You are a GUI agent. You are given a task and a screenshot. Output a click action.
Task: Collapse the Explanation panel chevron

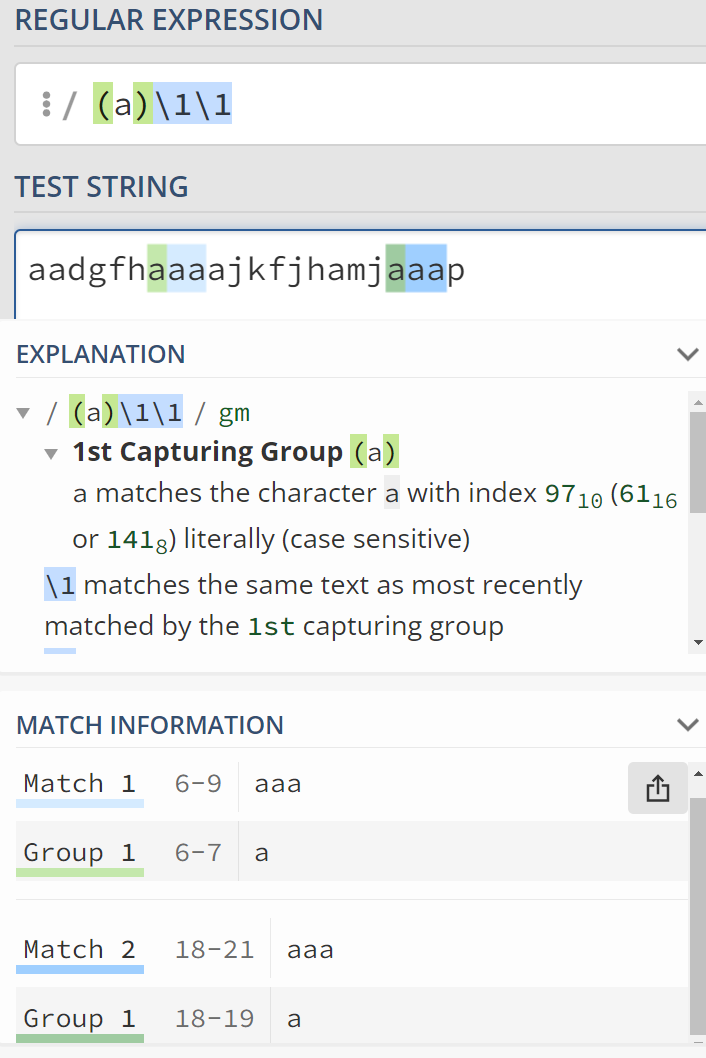click(687, 354)
